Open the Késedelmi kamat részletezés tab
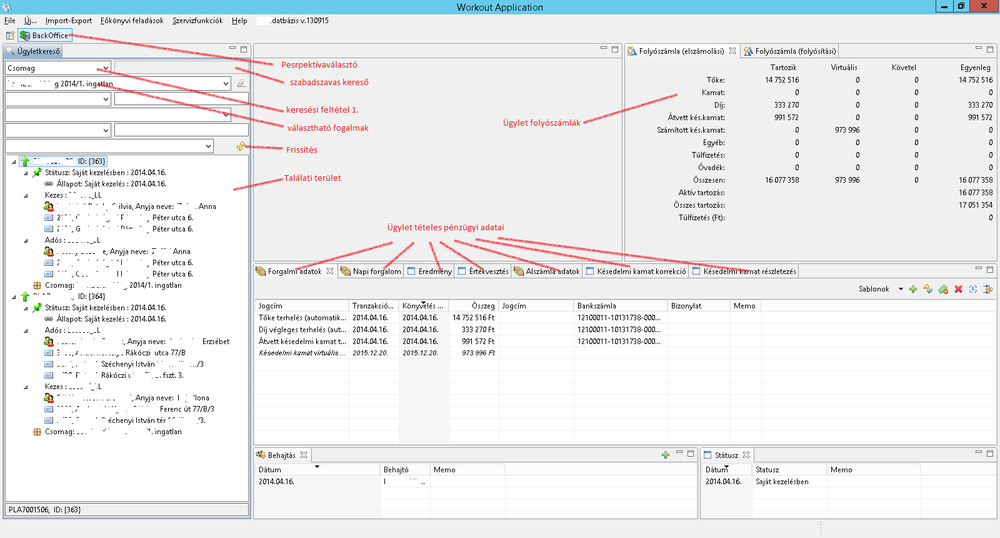 click(x=744, y=271)
